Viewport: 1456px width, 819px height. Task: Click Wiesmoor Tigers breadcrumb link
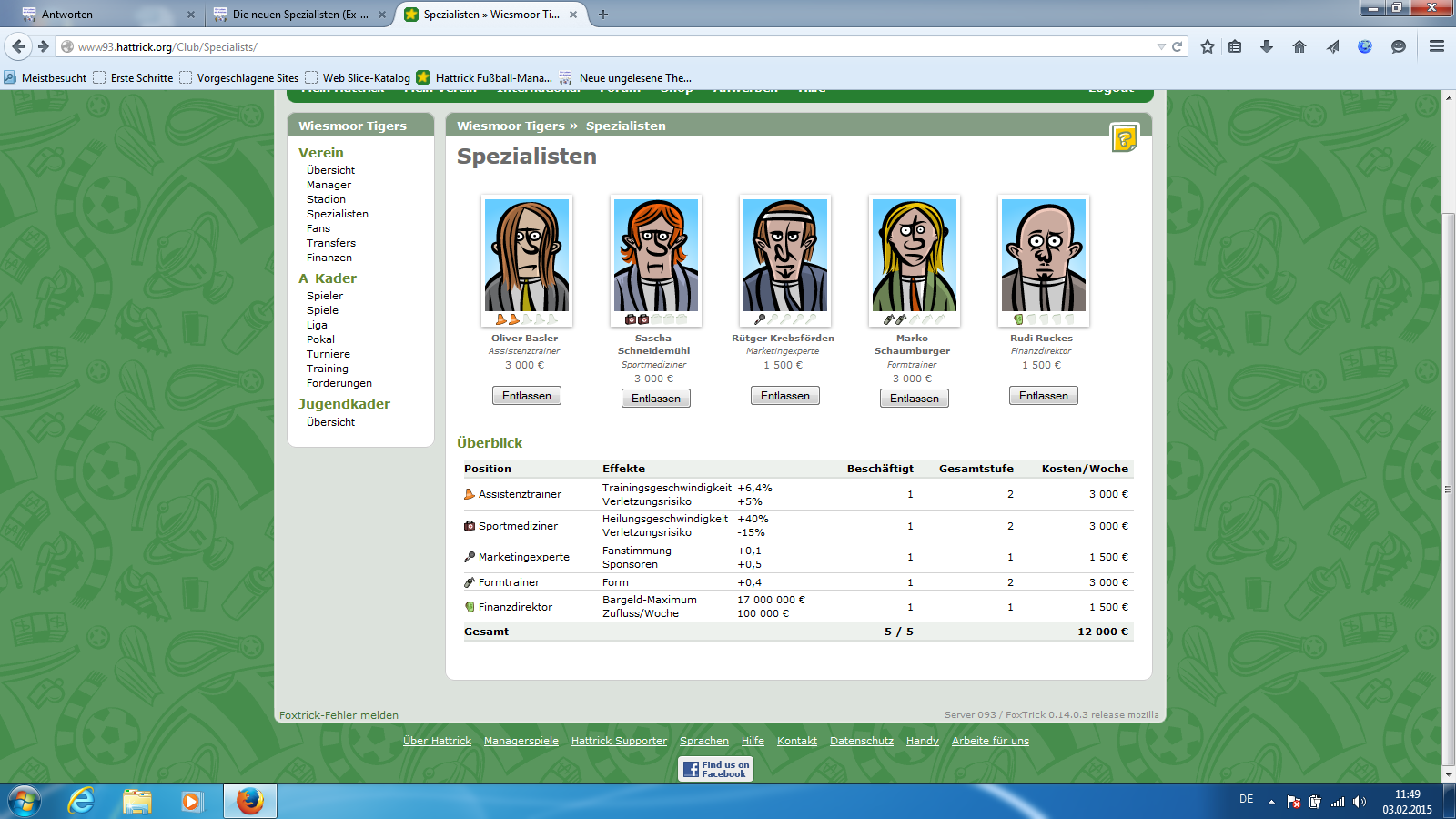(511, 126)
